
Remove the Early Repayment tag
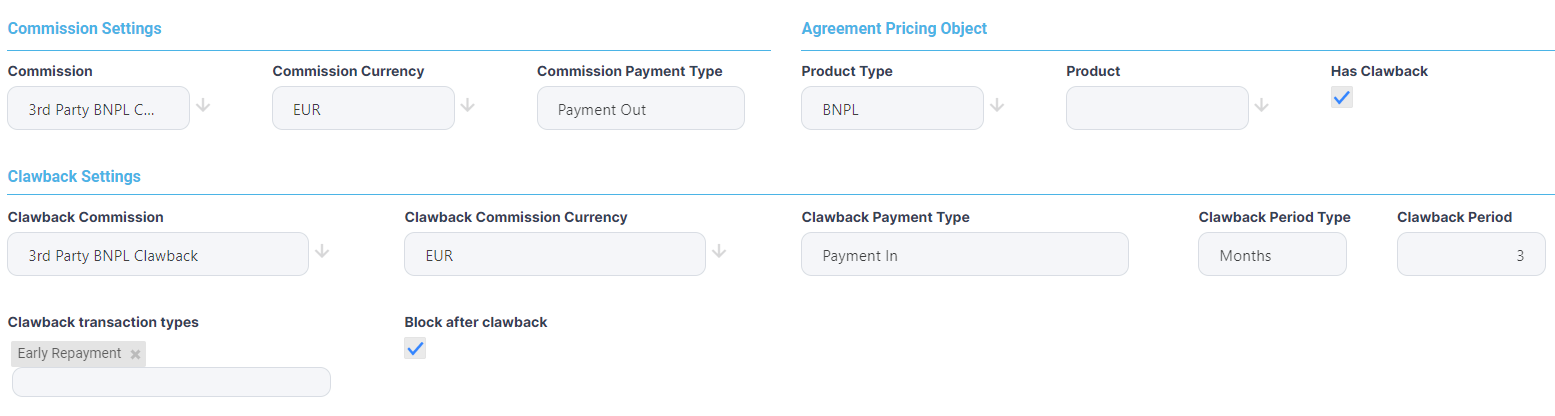[x=135, y=354]
